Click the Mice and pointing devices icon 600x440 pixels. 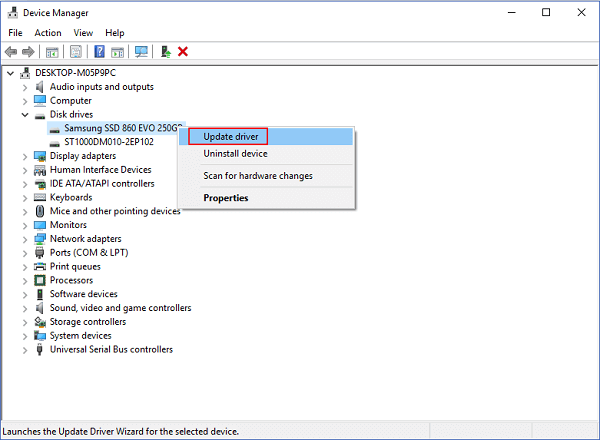coord(40,211)
